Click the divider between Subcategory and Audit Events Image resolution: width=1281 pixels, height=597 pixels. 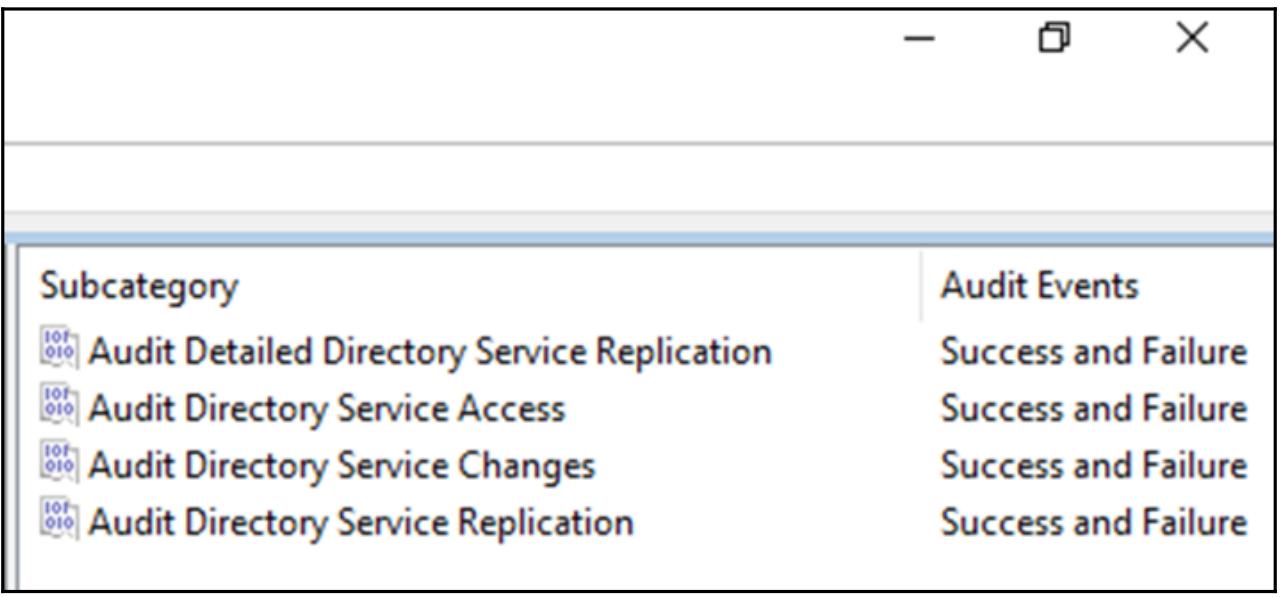coord(921,287)
